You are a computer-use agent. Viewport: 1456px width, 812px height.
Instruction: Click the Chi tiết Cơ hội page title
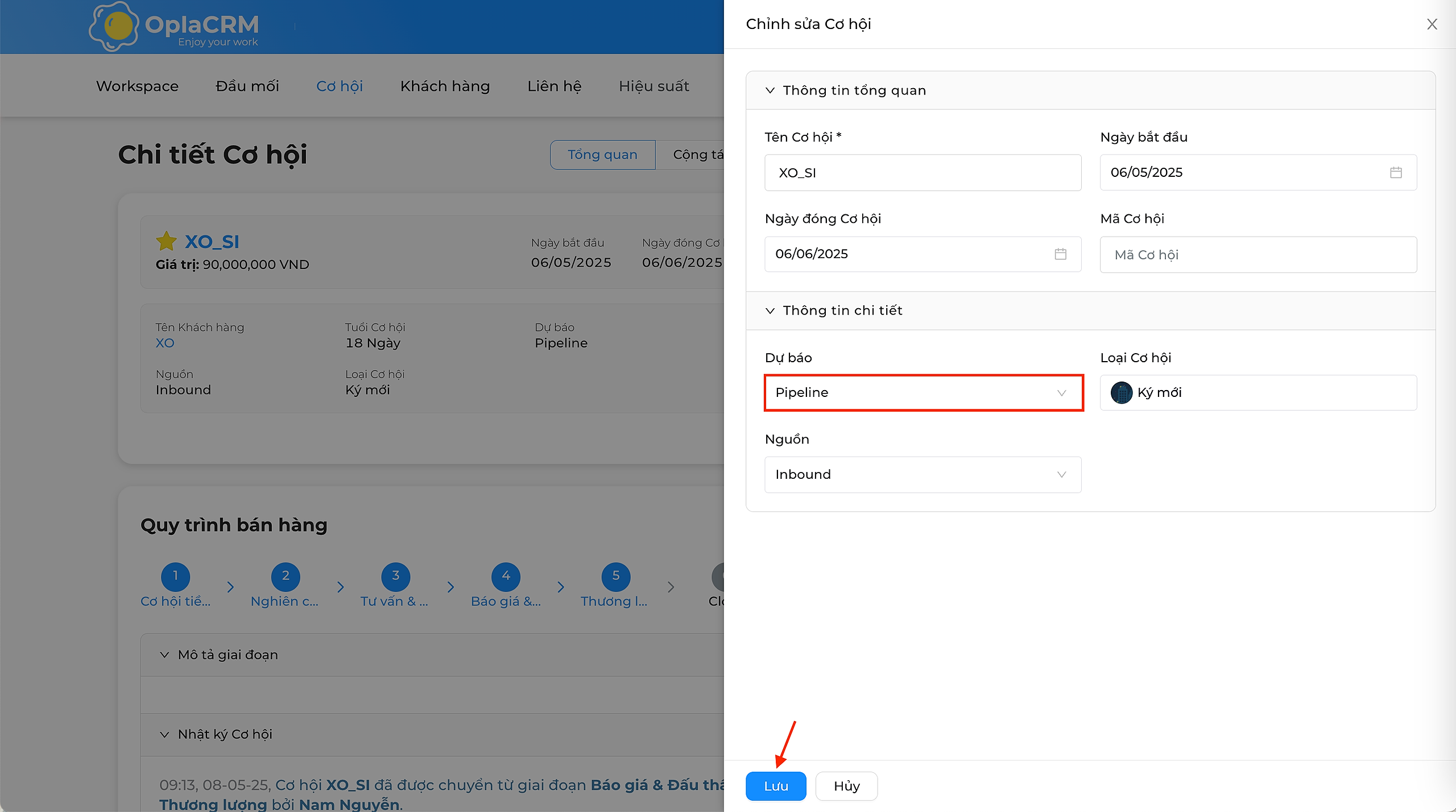tap(213, 155)
